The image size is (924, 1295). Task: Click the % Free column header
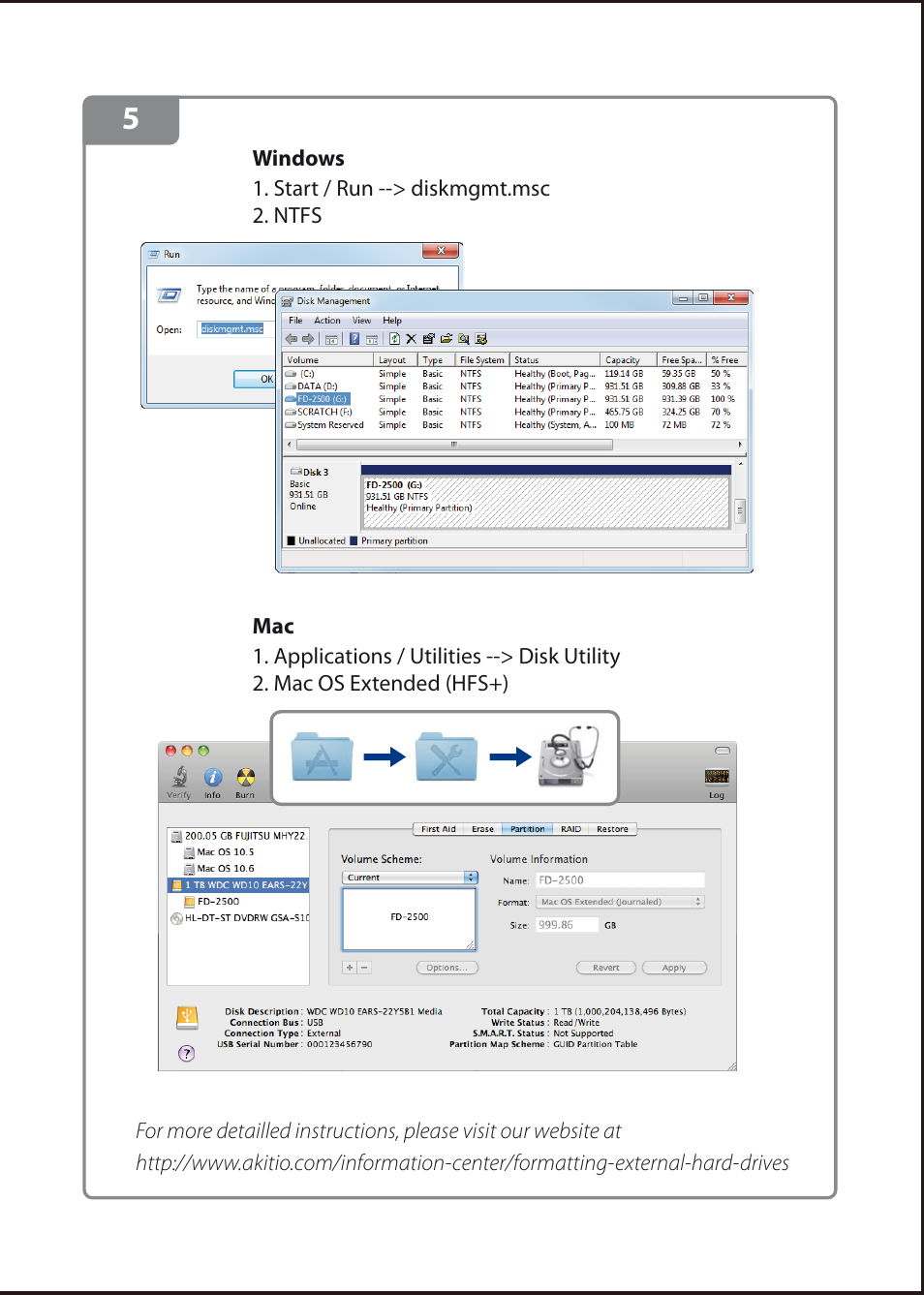tap(726, 360)
